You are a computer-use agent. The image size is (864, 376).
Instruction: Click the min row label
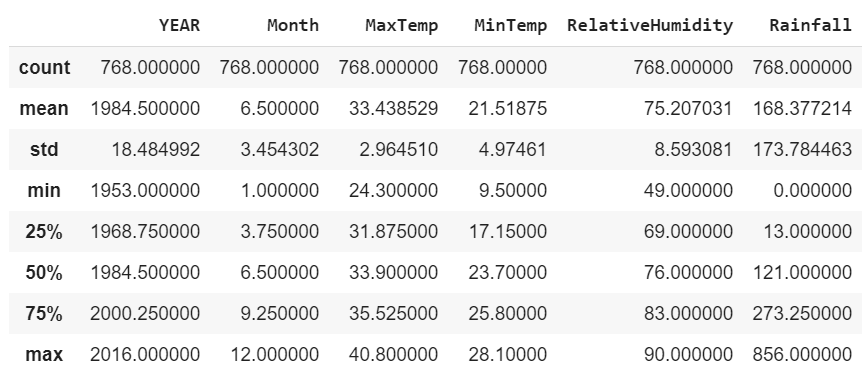tap(44, 190)
